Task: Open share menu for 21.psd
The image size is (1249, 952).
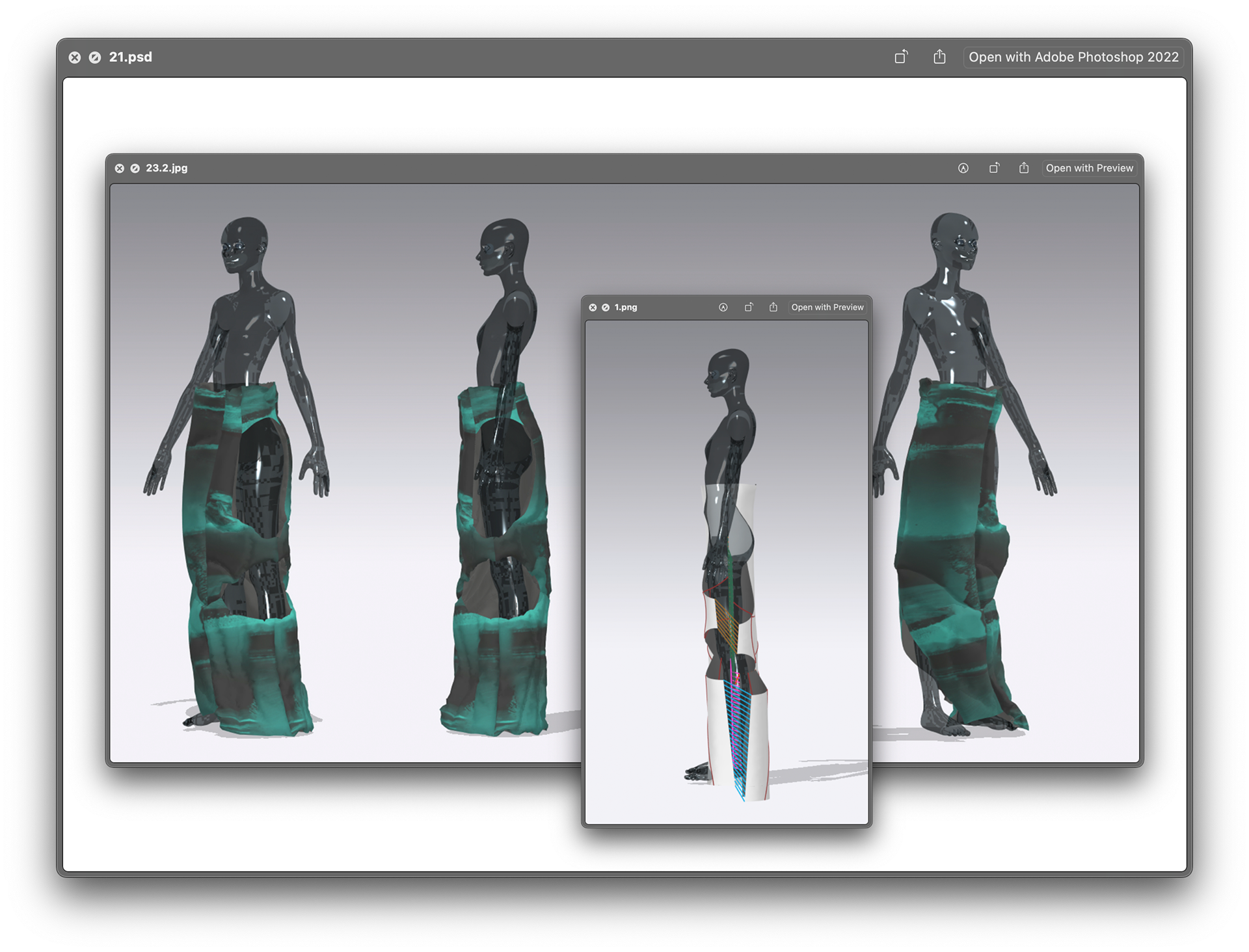Action: (939, 57)
